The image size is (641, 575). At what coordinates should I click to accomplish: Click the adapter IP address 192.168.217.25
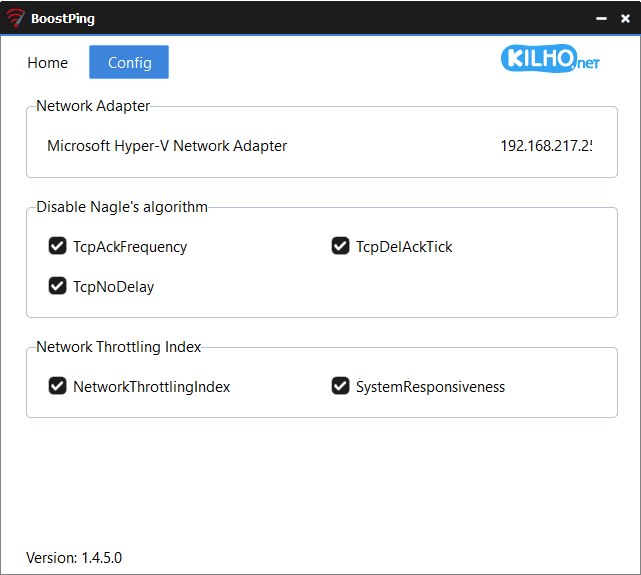(546, 146)
